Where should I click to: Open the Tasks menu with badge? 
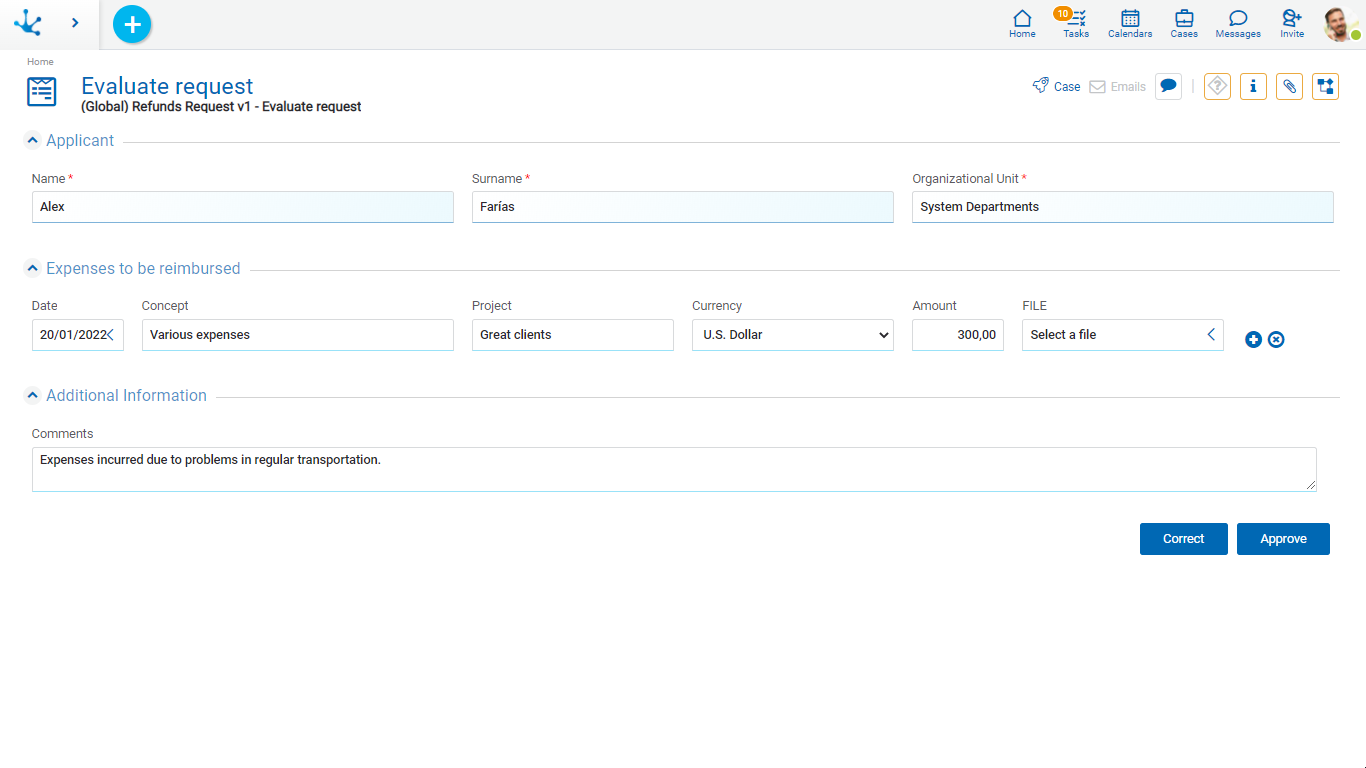click(x=1076, y=24)
